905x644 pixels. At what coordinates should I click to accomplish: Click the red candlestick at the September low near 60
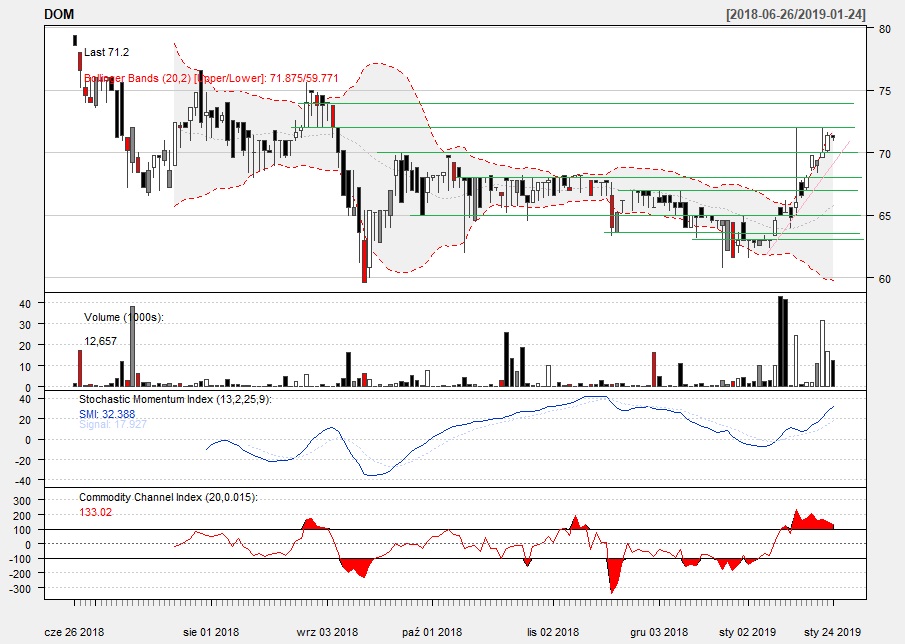[x=364, y=261]
